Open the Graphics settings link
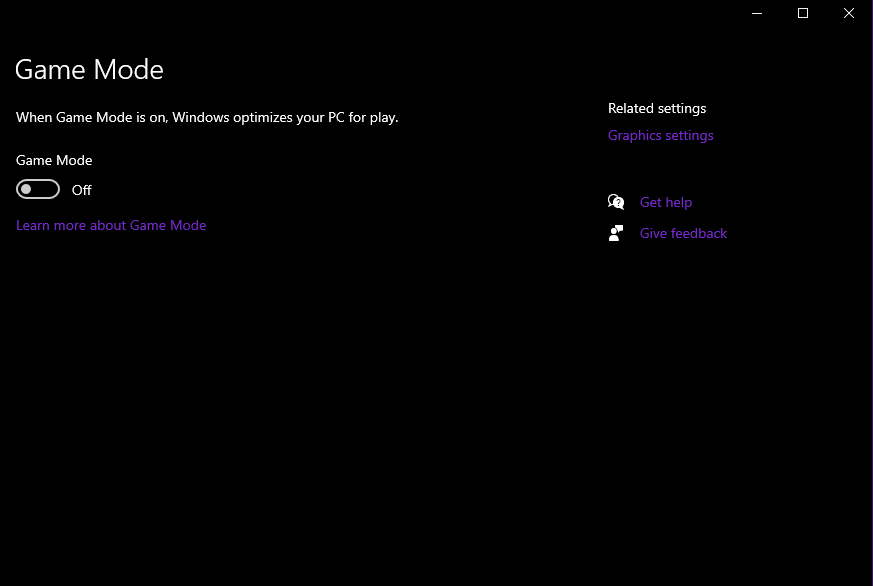873x586 pixels. pos(661,135)
